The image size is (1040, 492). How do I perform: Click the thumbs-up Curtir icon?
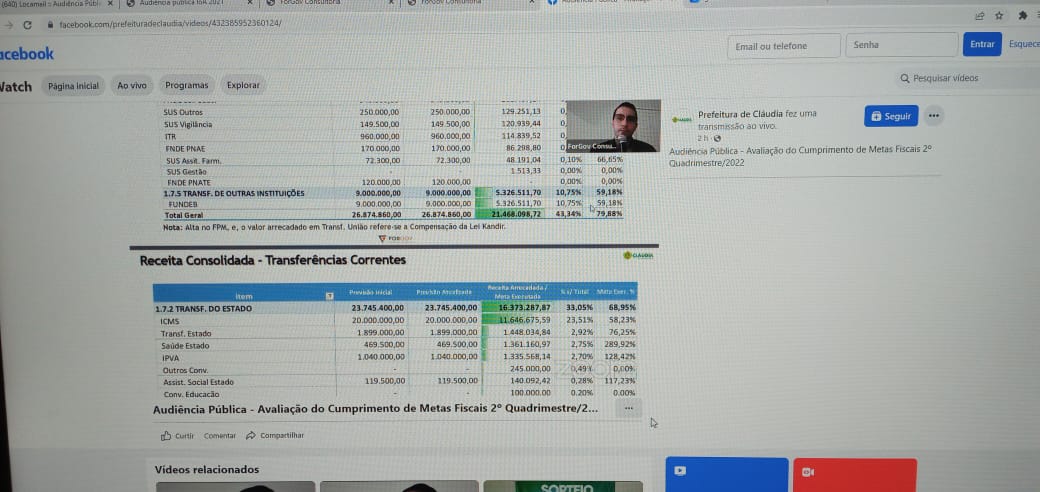[166, 436]
